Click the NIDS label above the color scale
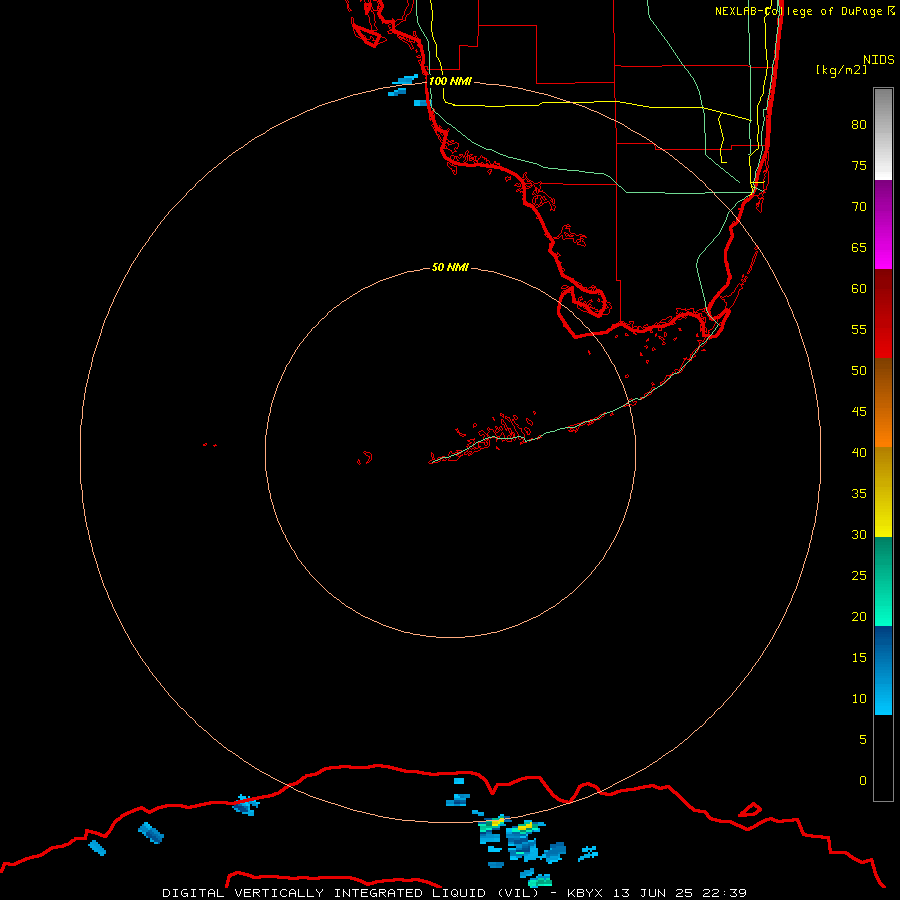 point(878,59)
